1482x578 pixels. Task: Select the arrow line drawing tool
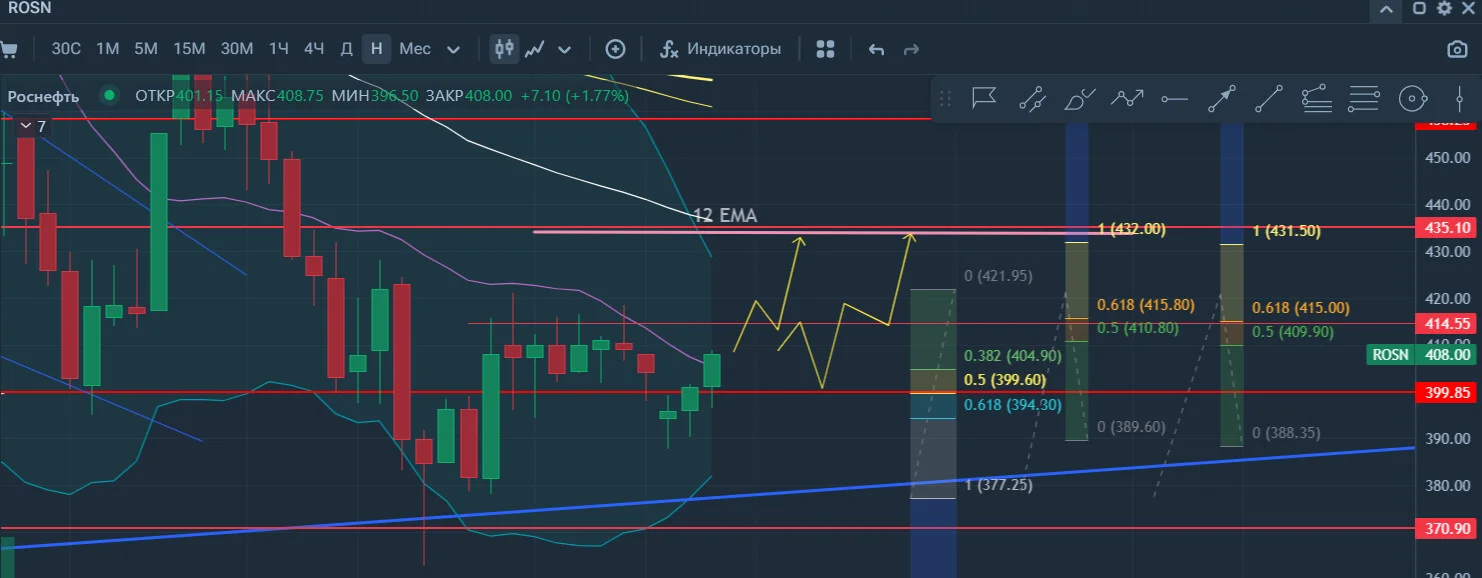pyautogui.click(x=1222, y=98)
